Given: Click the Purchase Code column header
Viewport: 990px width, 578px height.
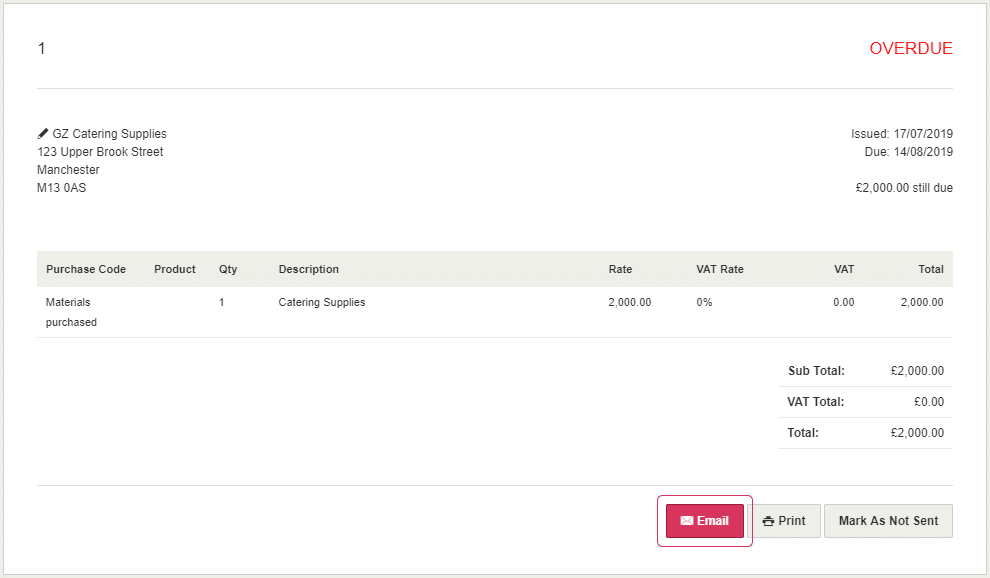Looking at the screenshot, I should point(86,269).
